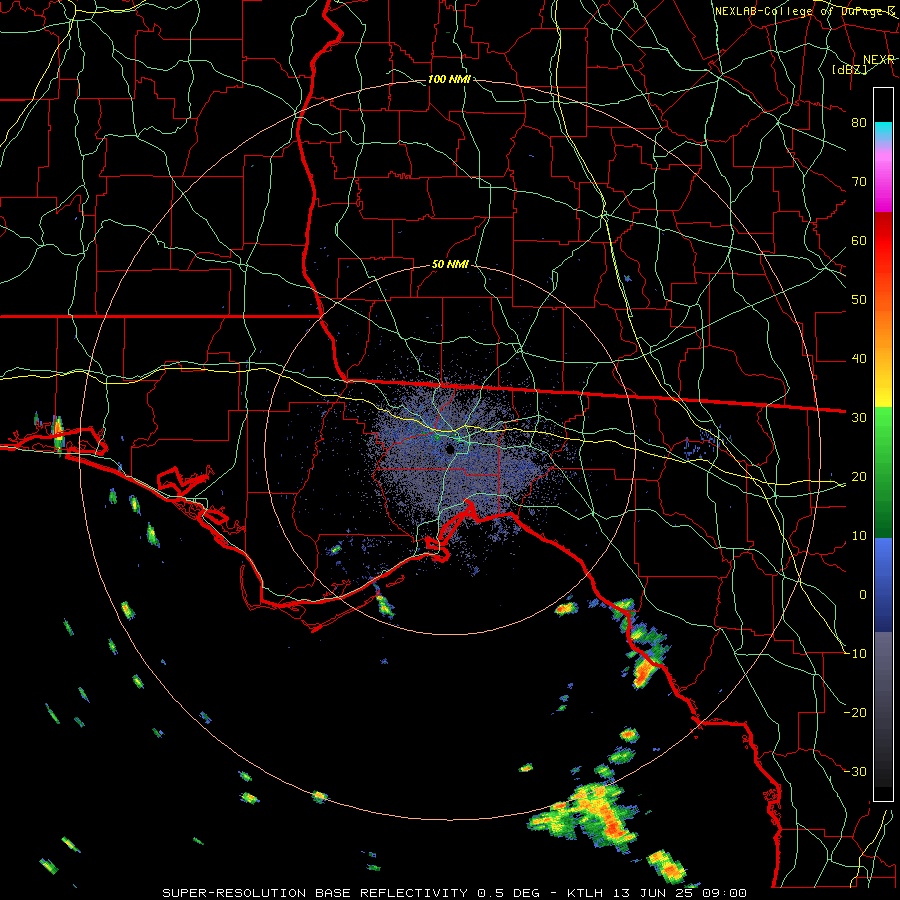Screen dimensions: 900x900
Task: Click the KTLH station identifier in caption
Action: (x=587, y=893)
